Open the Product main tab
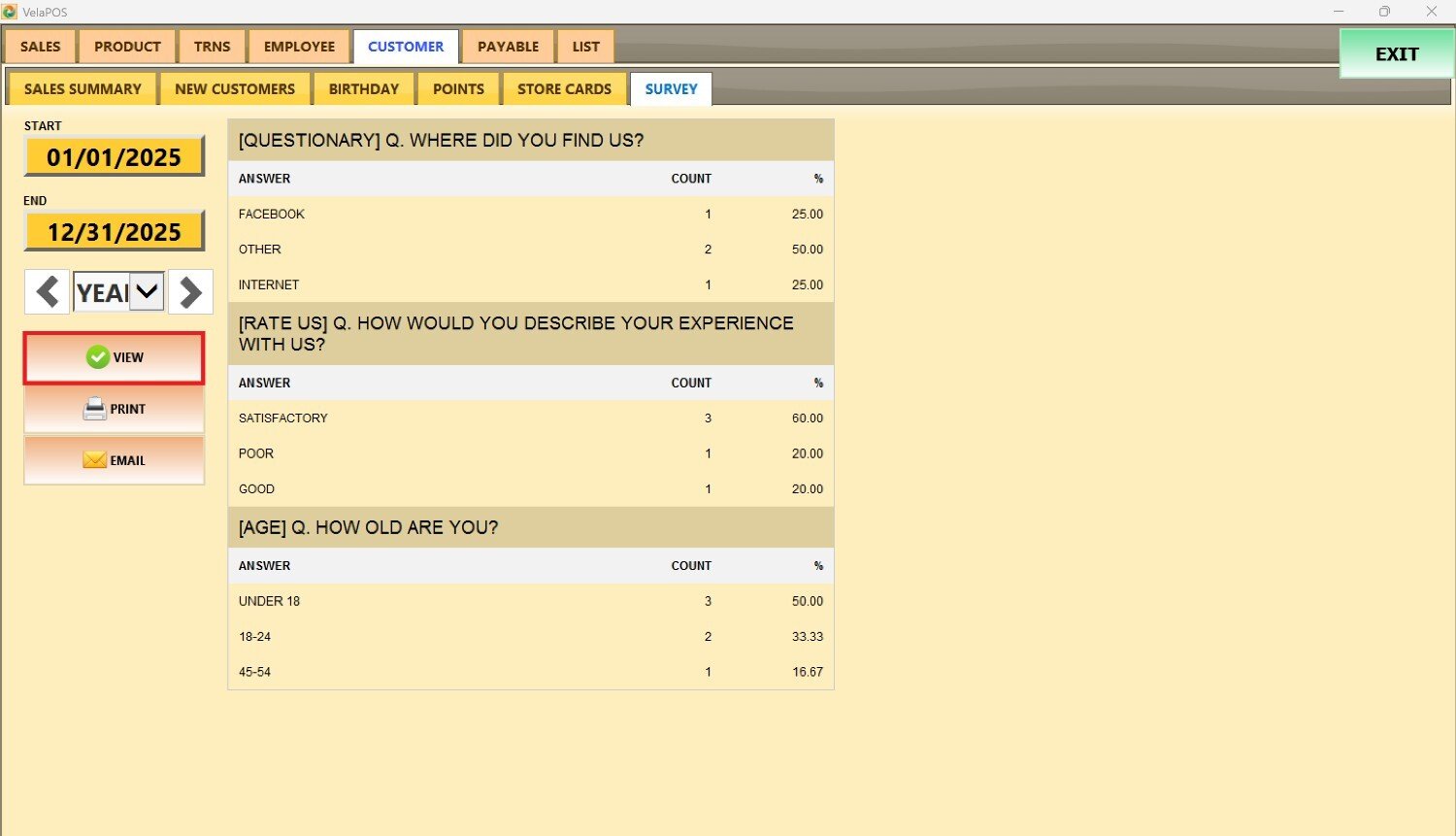Screen dimensions: 1456x836 (x=127, y=47)
